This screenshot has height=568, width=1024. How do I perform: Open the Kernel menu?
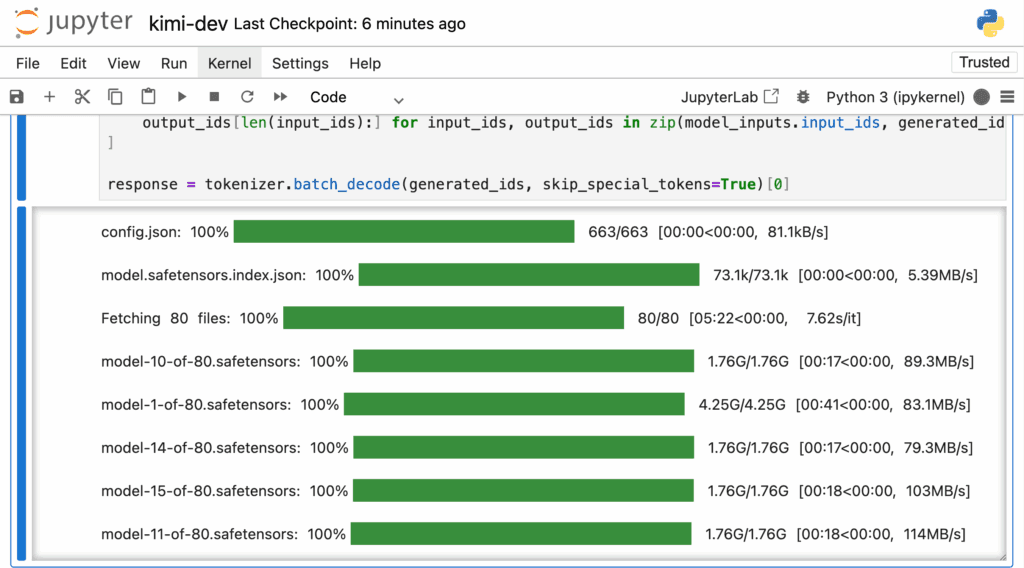(229, 63)
